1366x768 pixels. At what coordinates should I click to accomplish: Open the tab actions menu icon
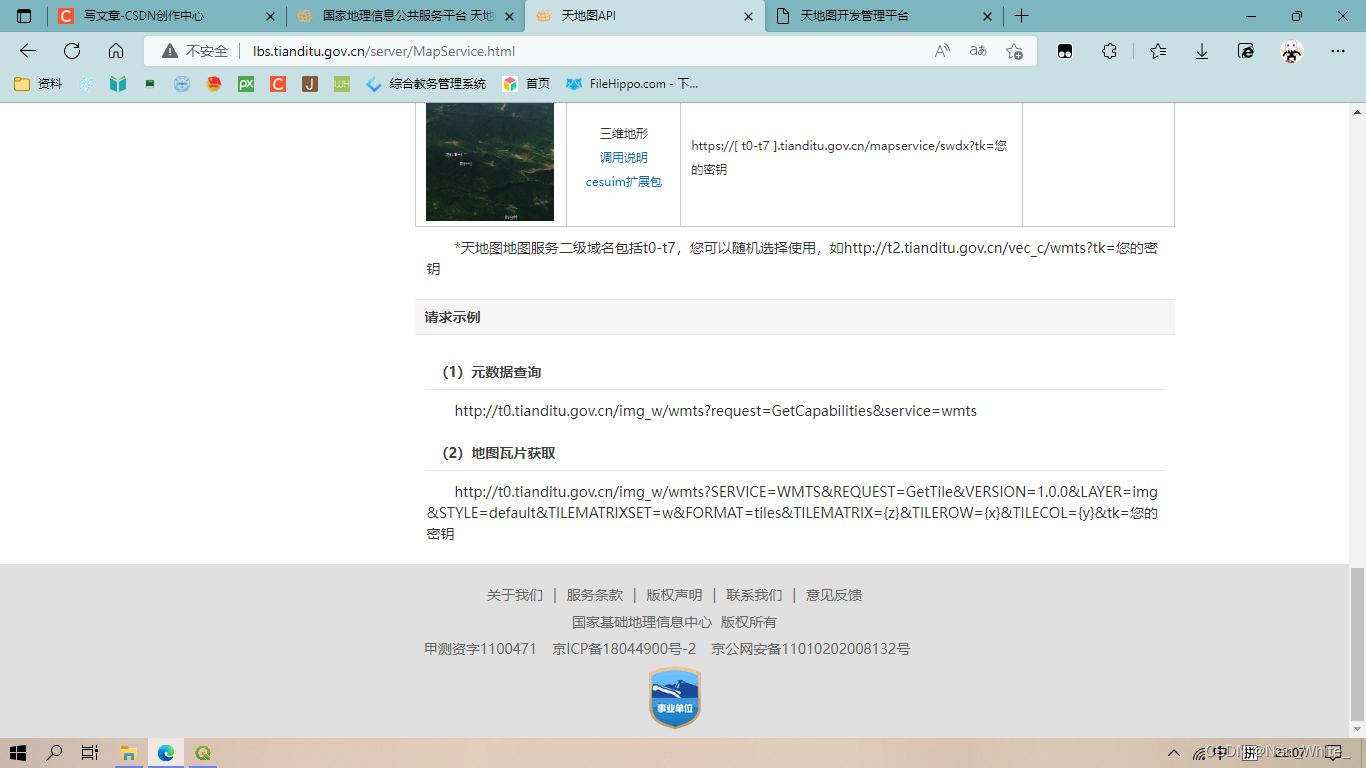tap(24, 16)
